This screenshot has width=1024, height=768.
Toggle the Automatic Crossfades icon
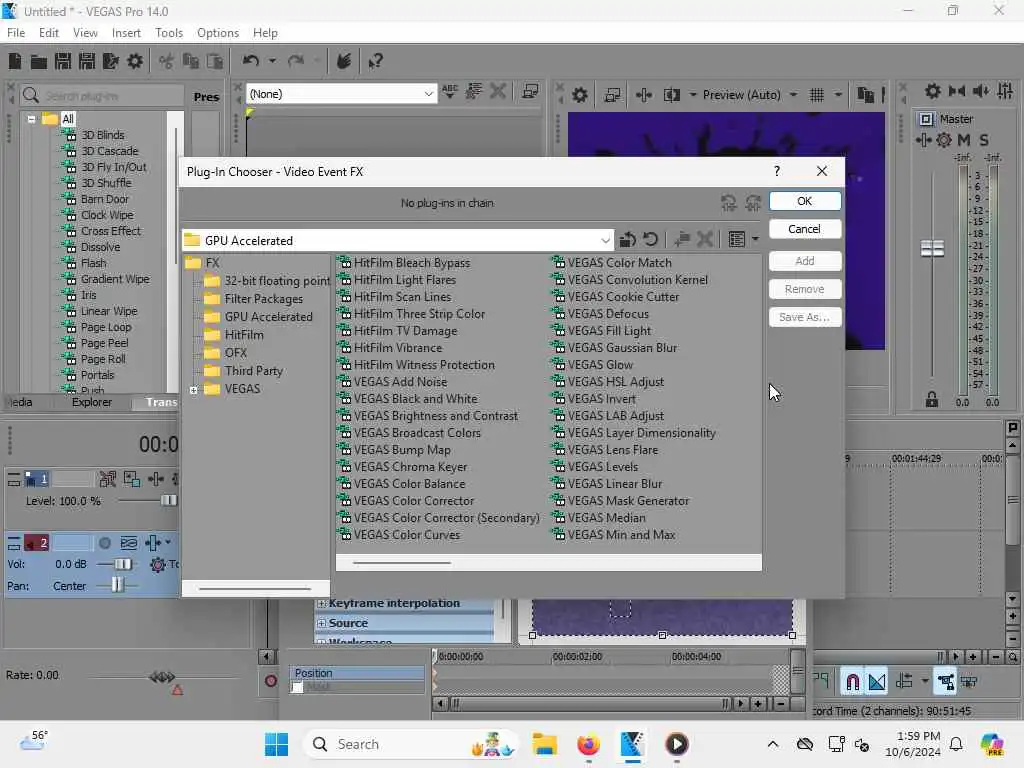pos(877,682)
